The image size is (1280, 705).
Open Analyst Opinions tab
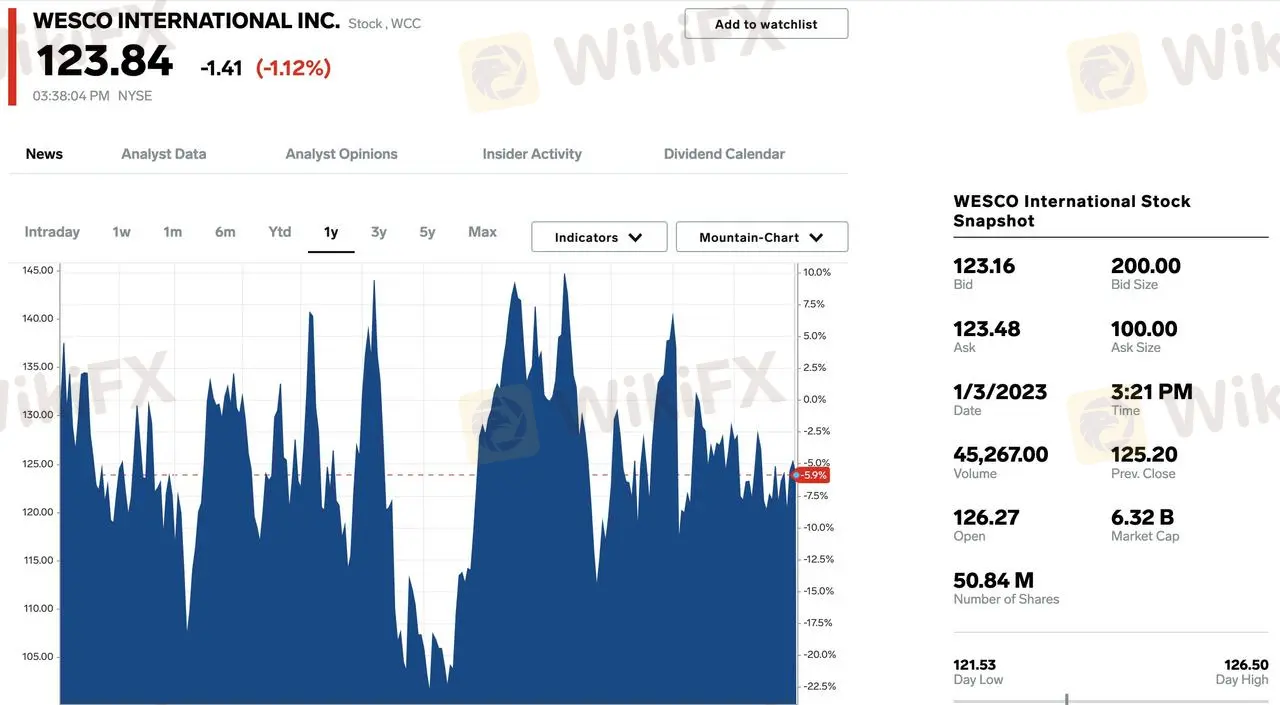(341, 154)
